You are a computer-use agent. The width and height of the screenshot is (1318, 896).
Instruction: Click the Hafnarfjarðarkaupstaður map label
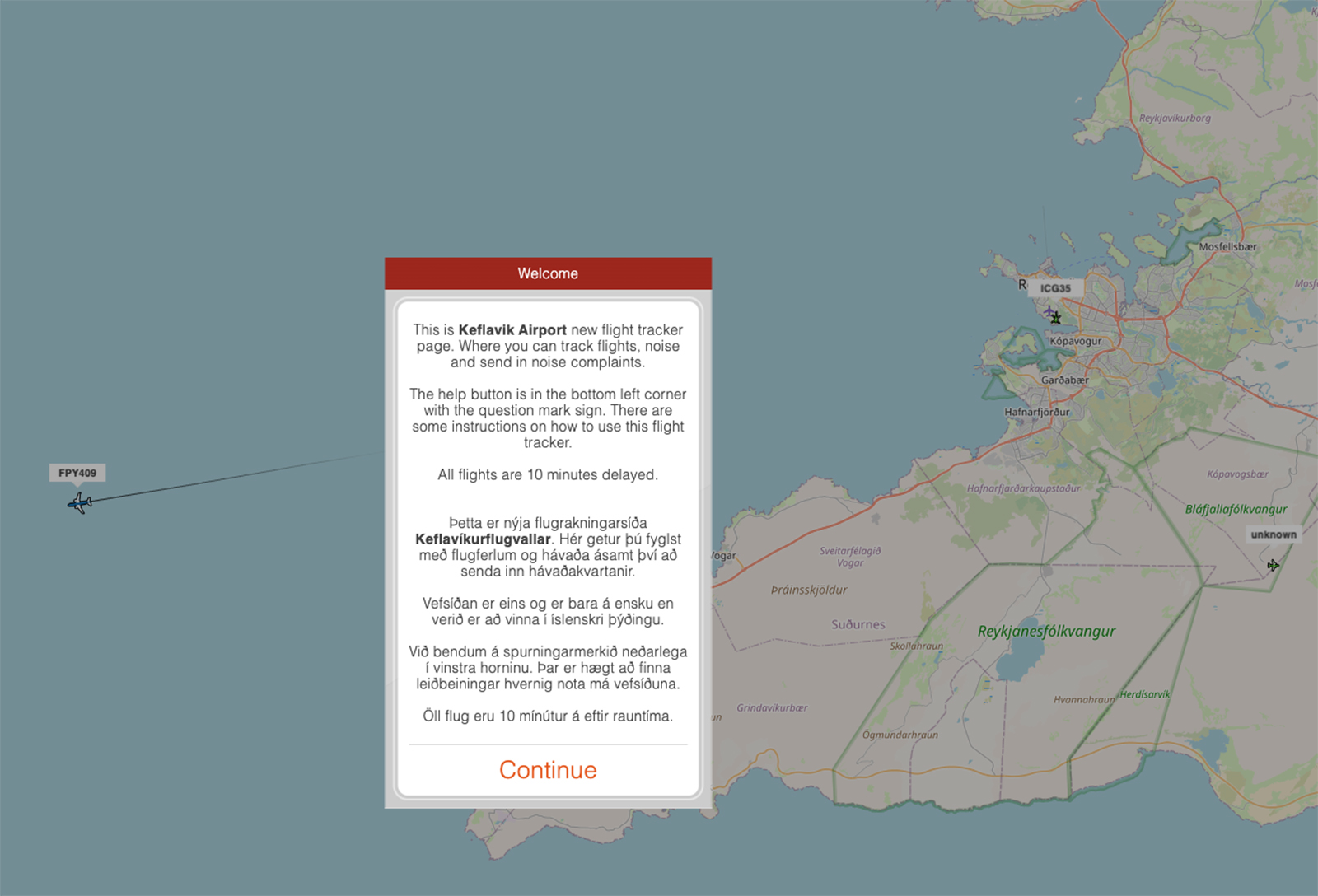1023,488
